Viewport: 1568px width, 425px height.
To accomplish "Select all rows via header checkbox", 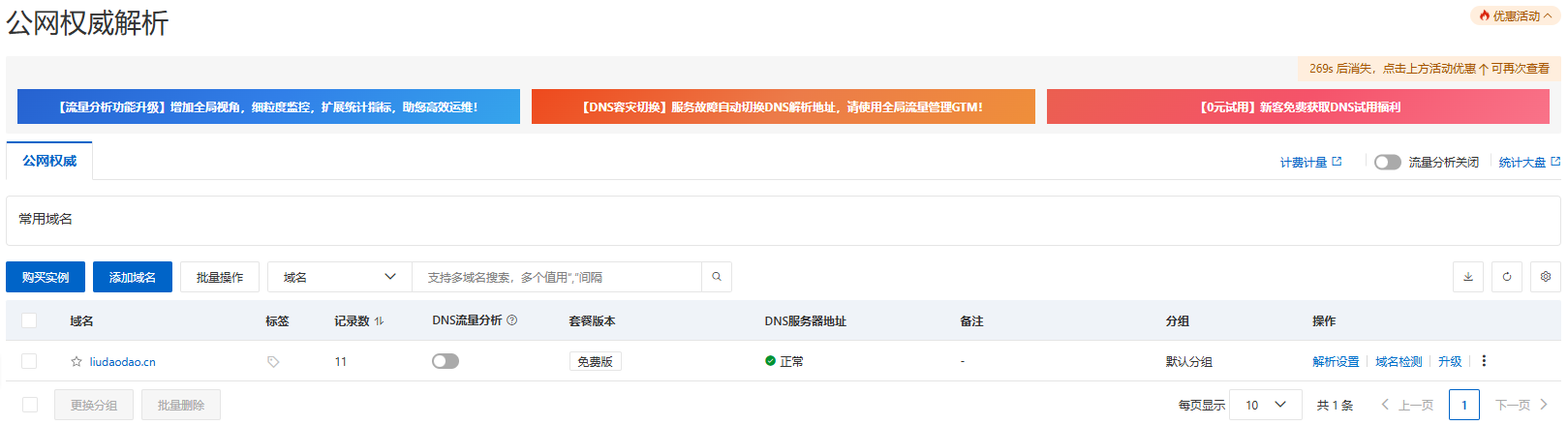I will point(29,320).
